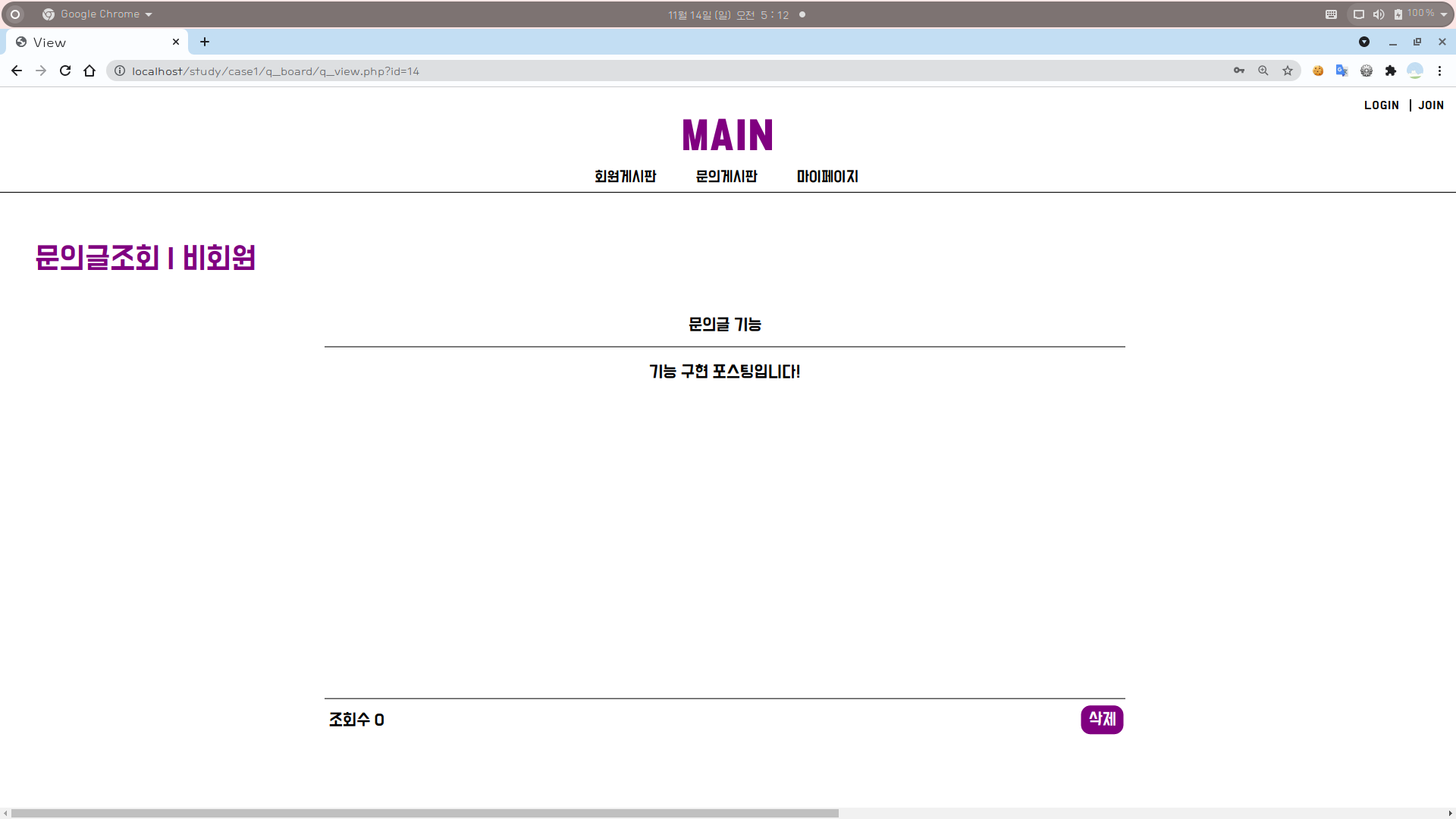The width and height of the screenshot is (1456, 819).
Task: Open Chrome three-dot menu
Action: (1439, 71)
